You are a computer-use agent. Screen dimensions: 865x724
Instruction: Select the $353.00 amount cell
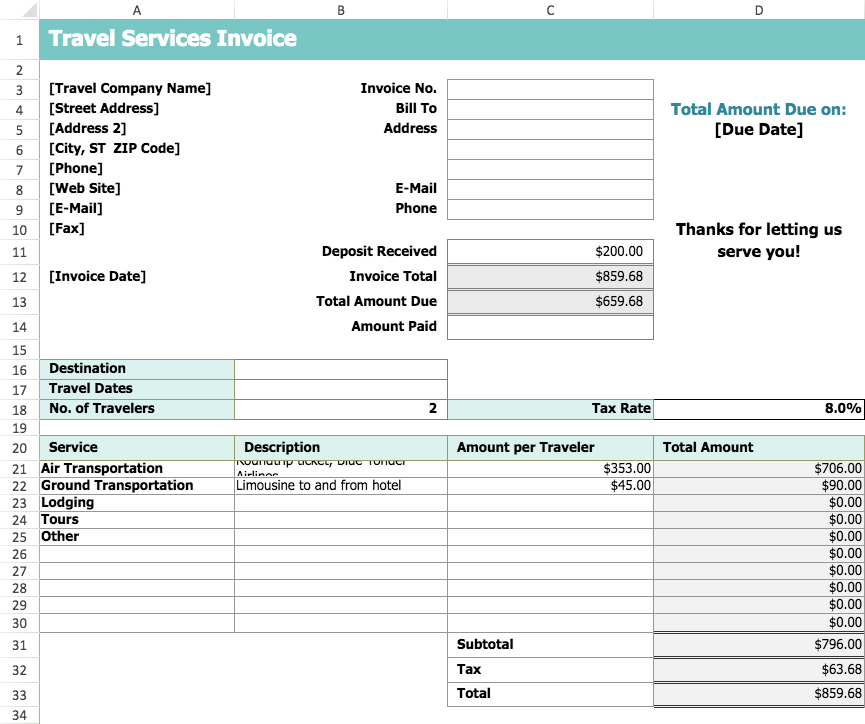tap(551, 469)
